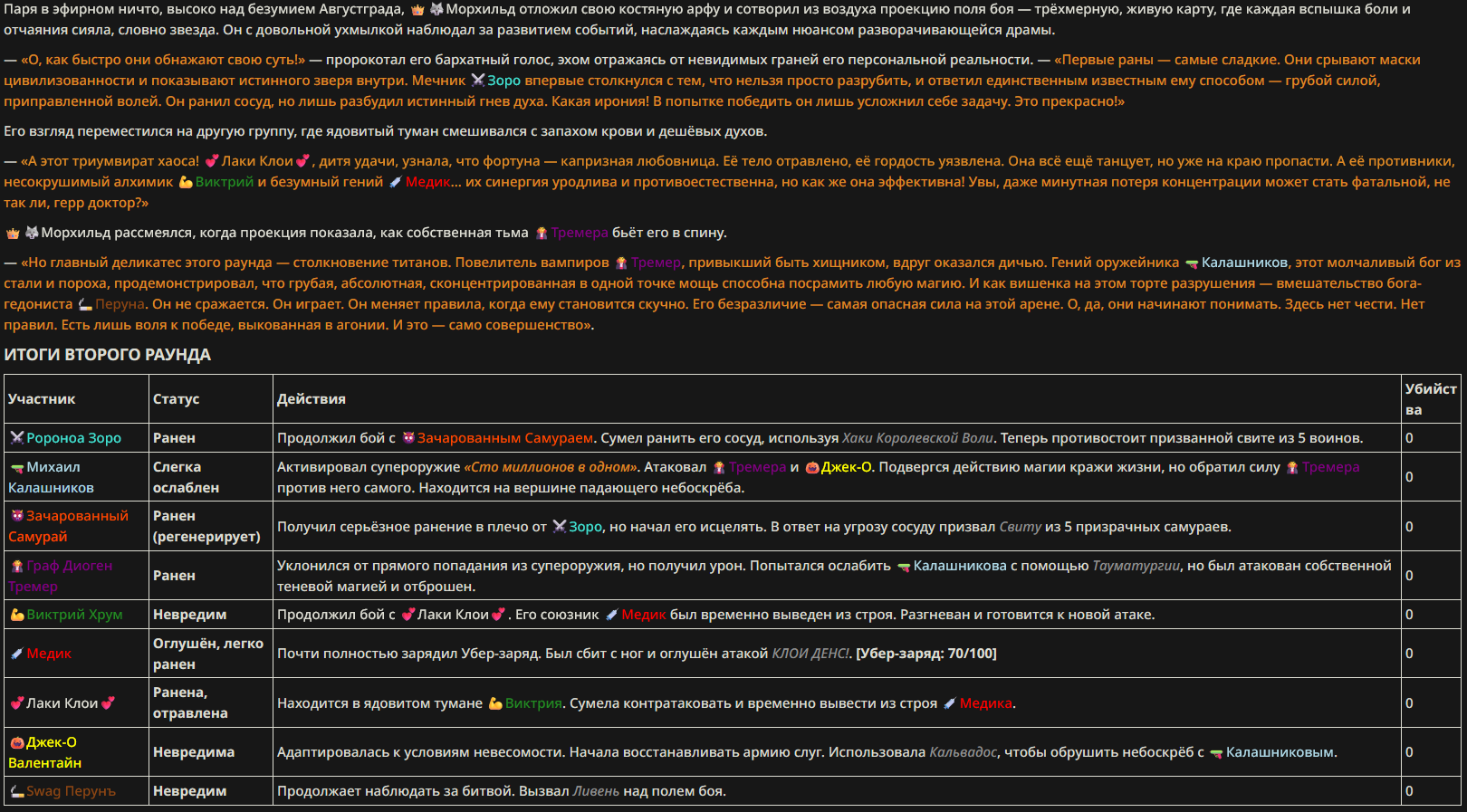The height and width of the screenshot is (812, 1467).
Task: Select the name Ророноа Зоро in the table
Action: [x=73, y=438]
